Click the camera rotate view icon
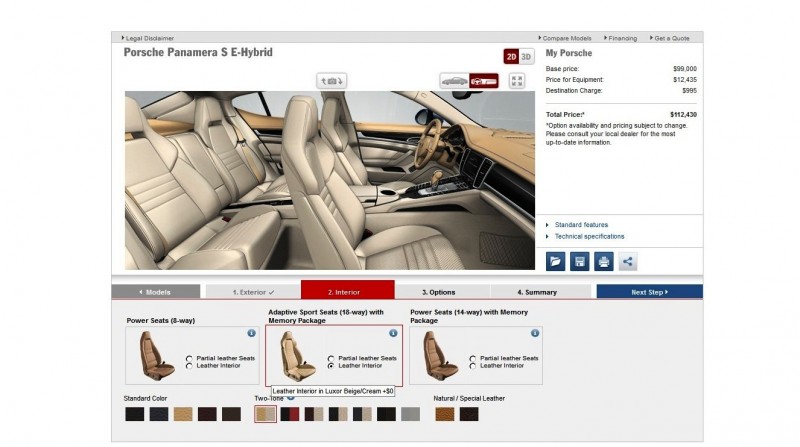800x447 pixels. (332, 81)
